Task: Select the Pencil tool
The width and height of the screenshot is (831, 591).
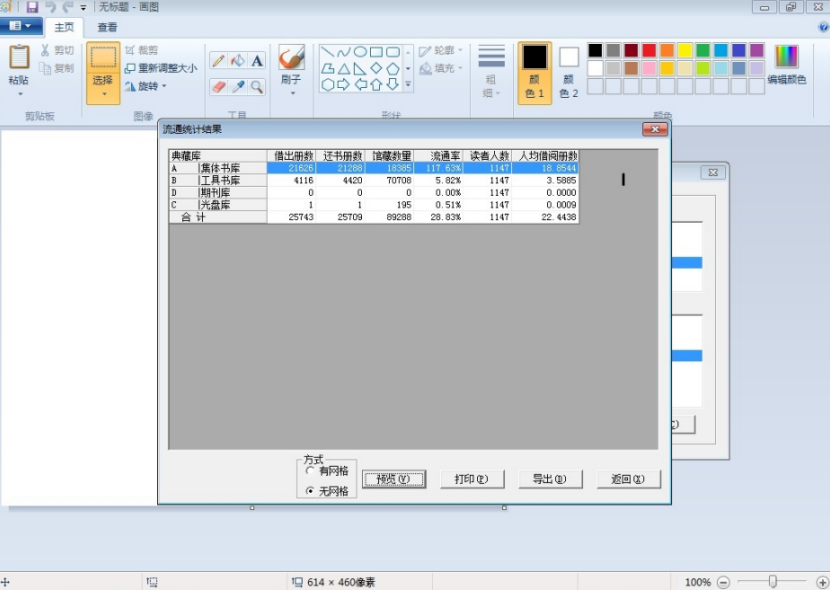Action: tap(218, 61)
